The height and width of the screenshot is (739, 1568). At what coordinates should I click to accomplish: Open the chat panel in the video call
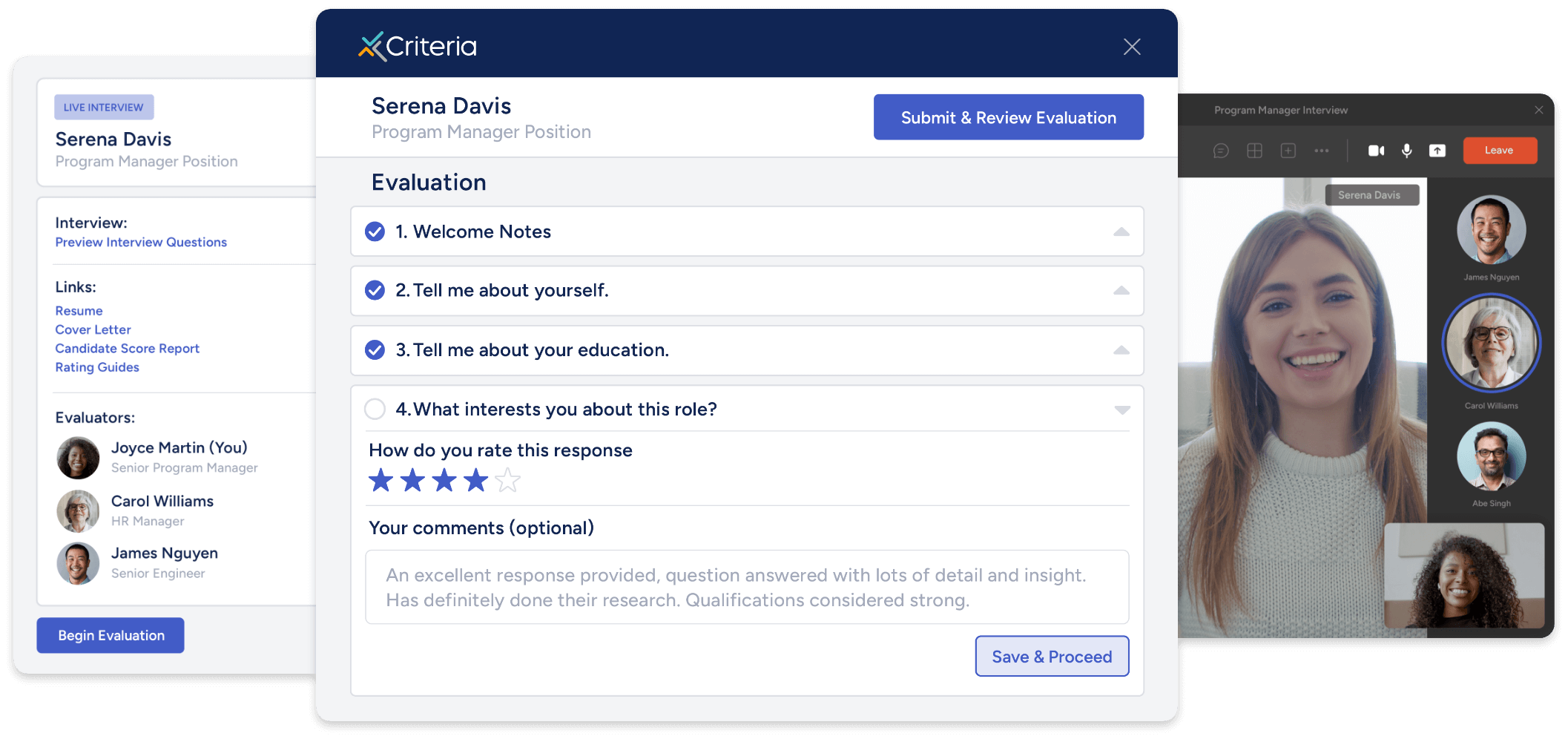point(1222,151)
